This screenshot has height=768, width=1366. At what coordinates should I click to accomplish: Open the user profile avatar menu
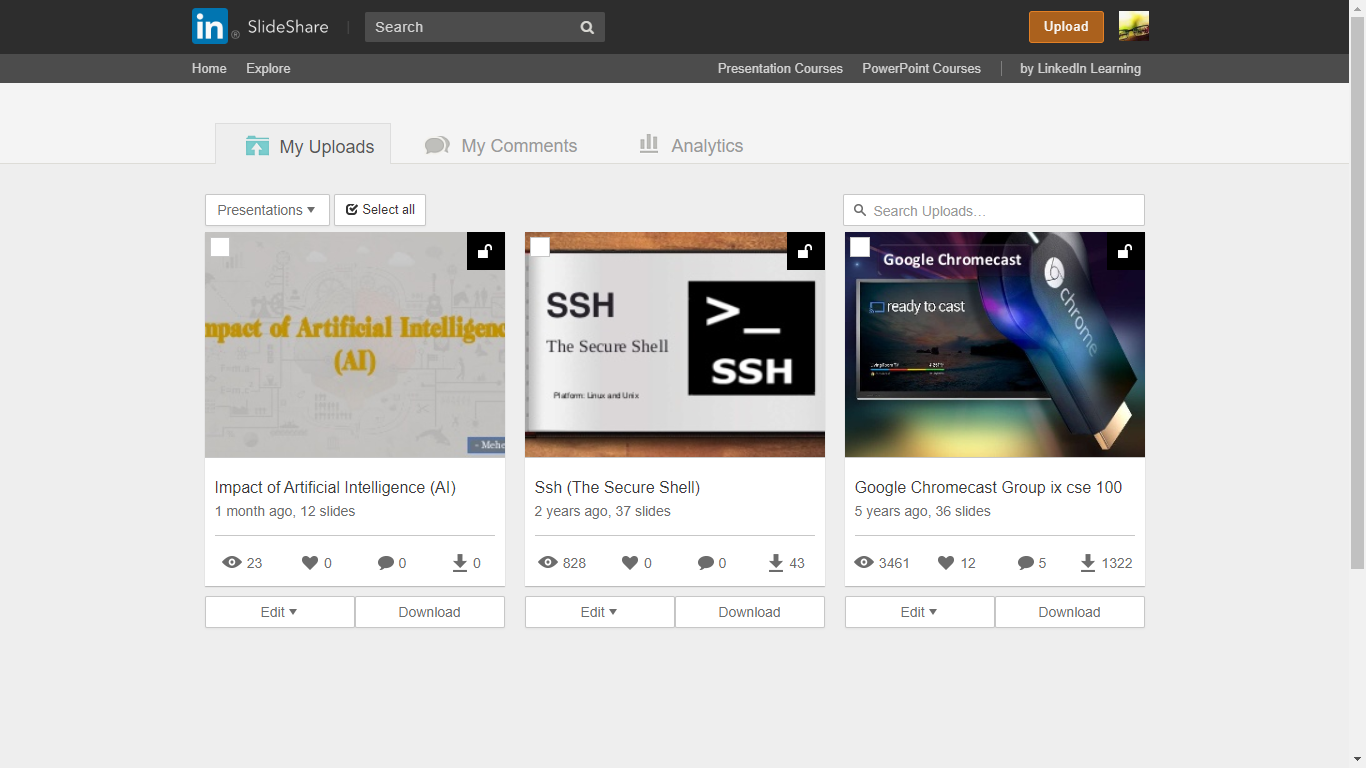(1134, 27)
